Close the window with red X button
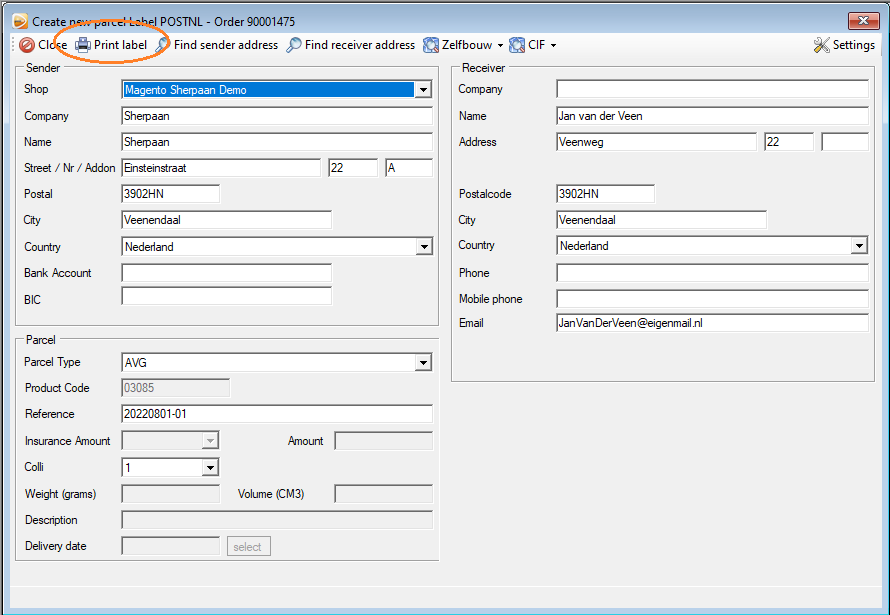 [x=864, y=21]
